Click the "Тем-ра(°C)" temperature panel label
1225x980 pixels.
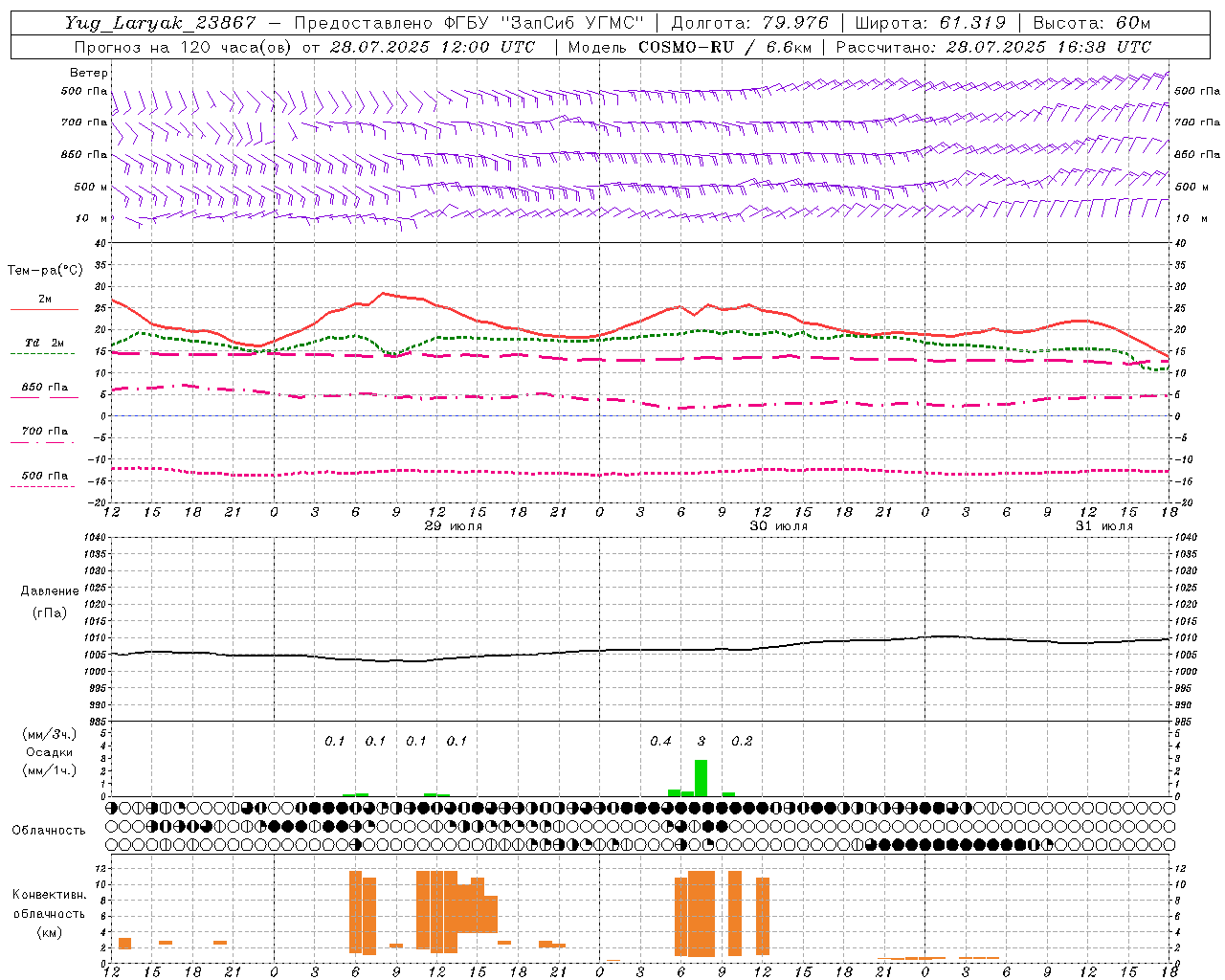coord(45,271)
